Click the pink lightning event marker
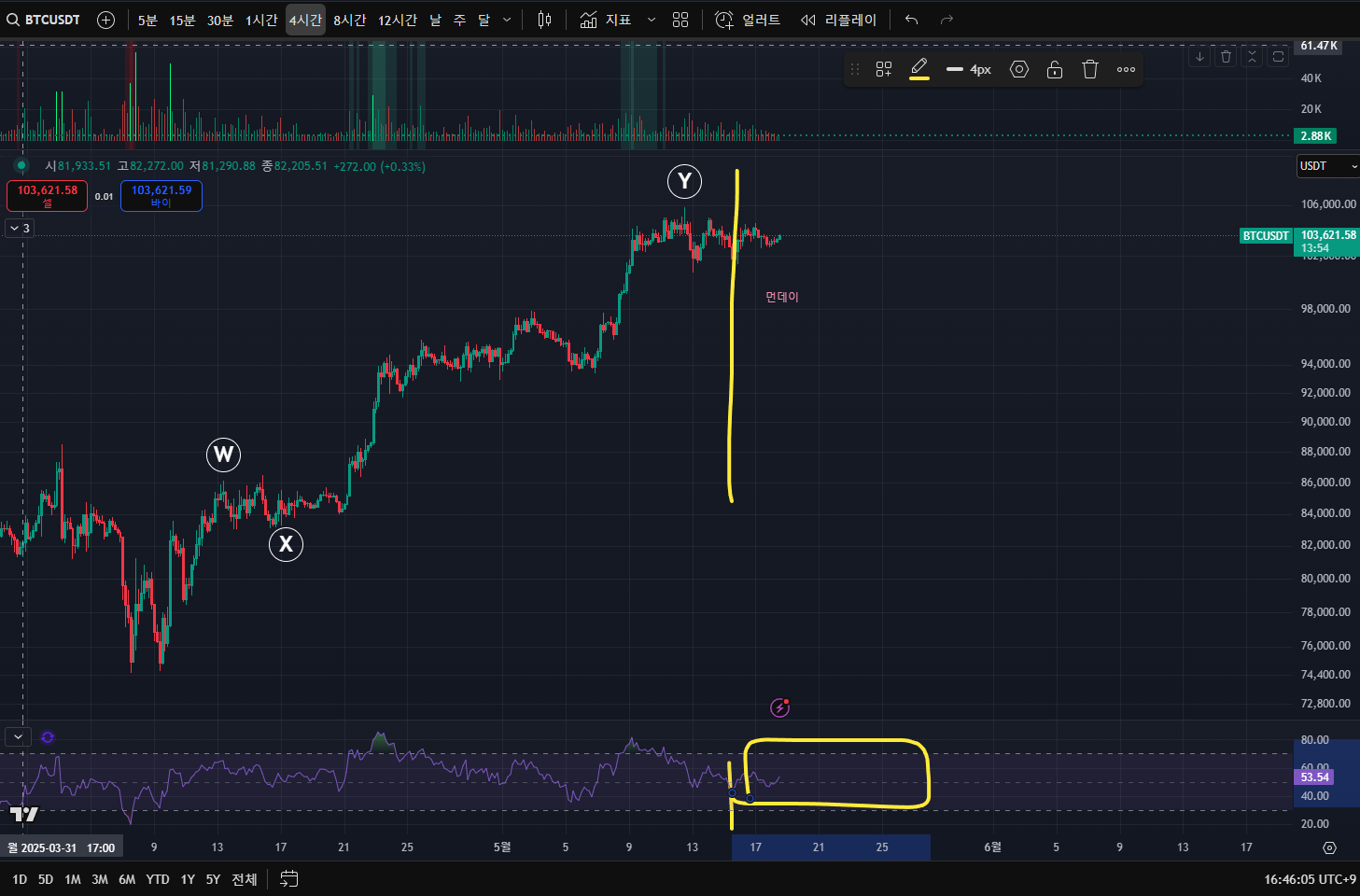Image resolution: width=1360 pixels, height=896 pixels. pyautogui.click(x=779, y=707)
